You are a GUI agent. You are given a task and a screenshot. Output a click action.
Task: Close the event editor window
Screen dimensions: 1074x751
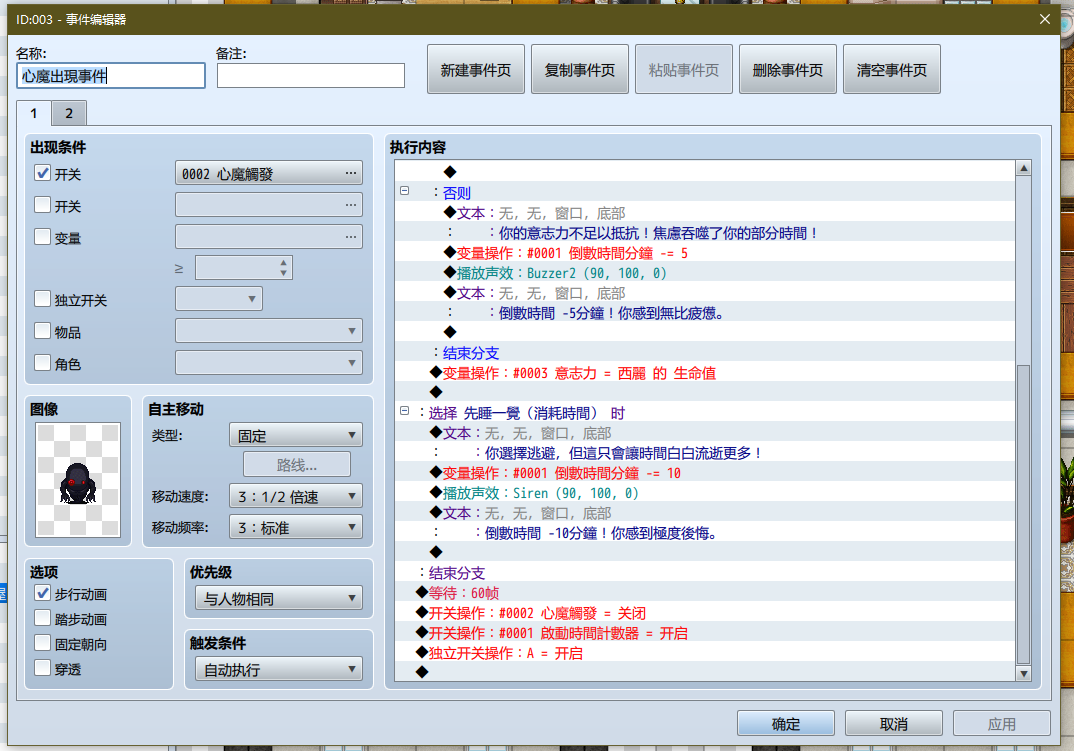coord(1045,19)
